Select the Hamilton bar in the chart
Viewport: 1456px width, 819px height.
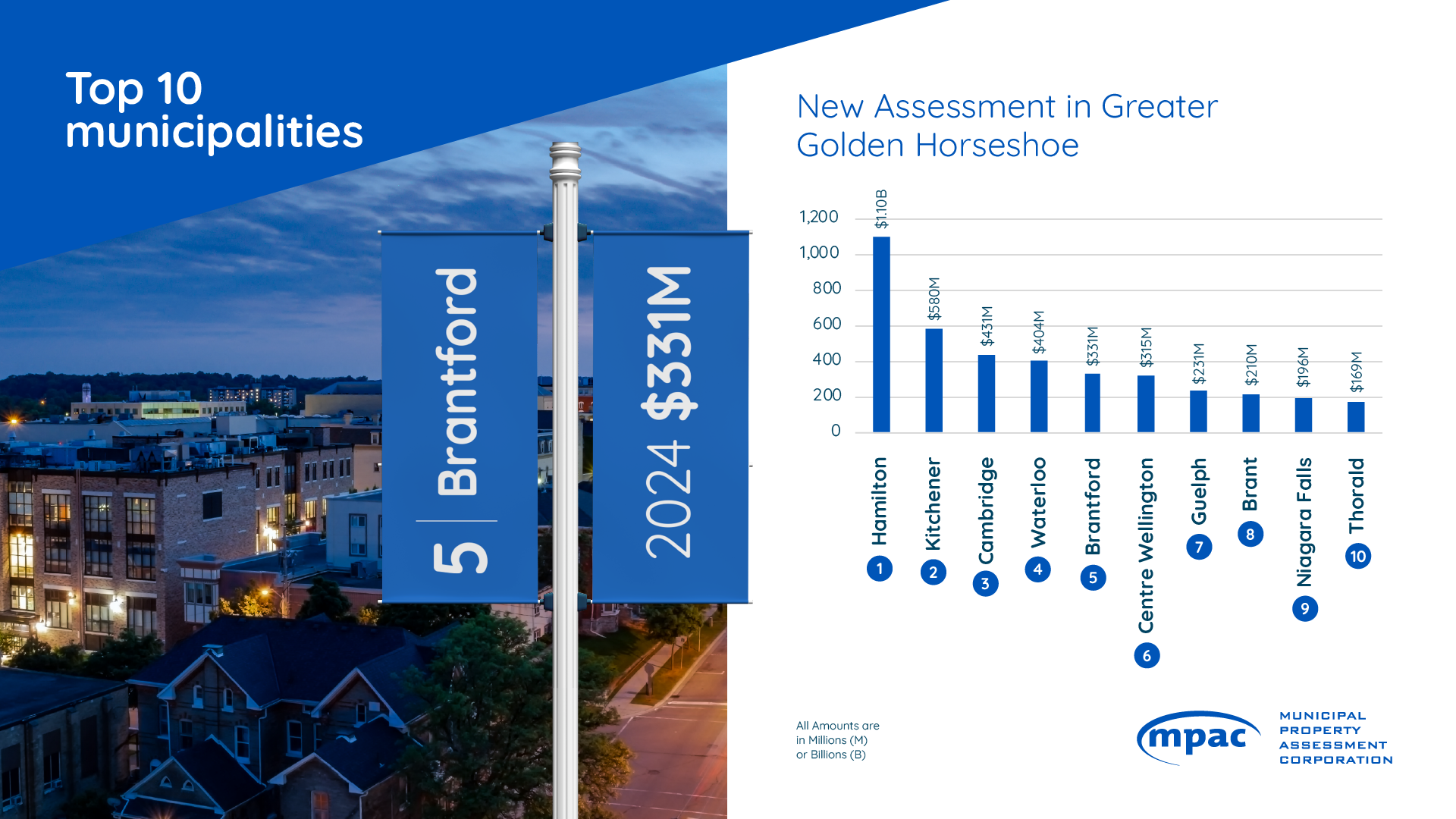click(x=881, y=334)
